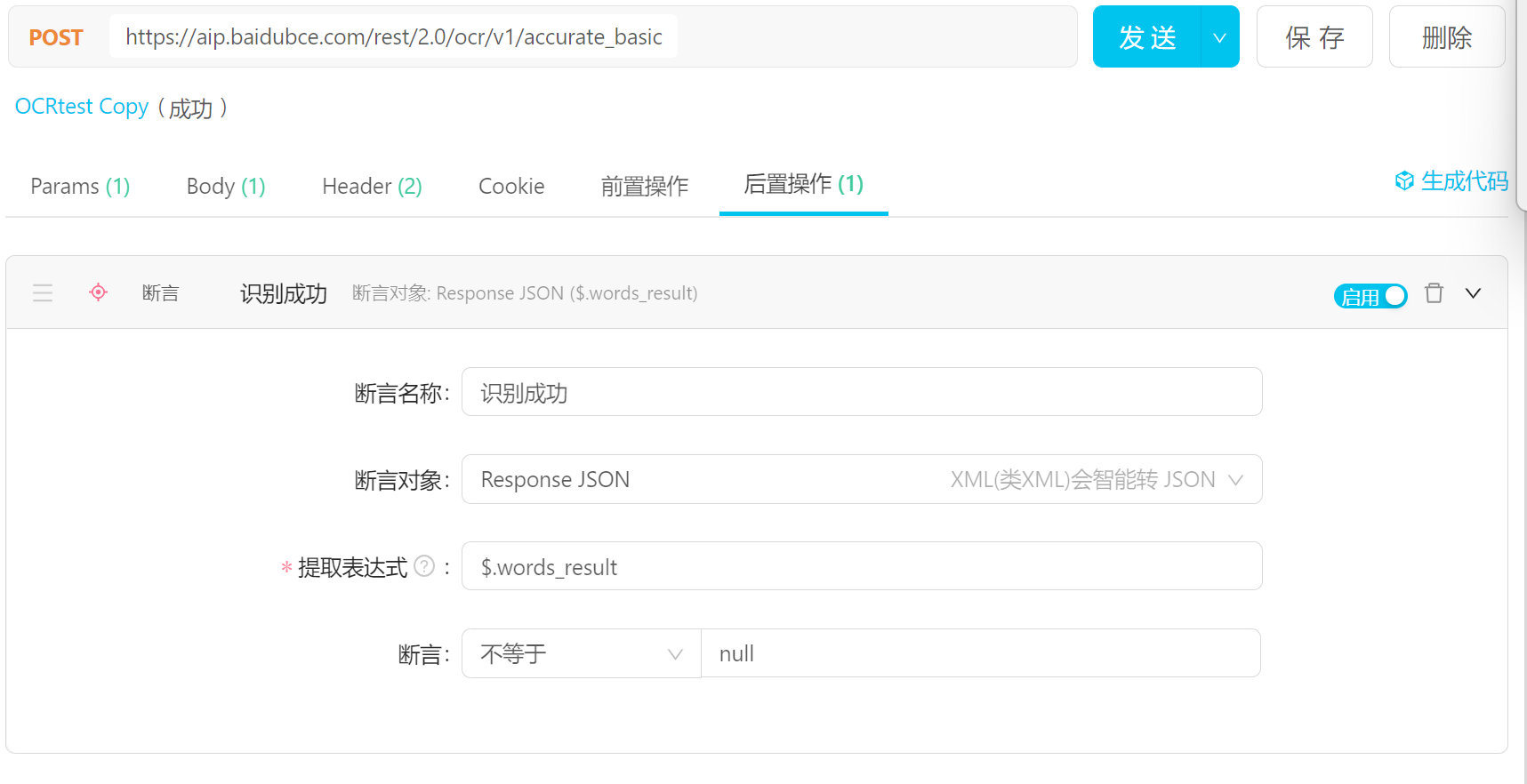Open the 前置操作 tab

[645, 187]
